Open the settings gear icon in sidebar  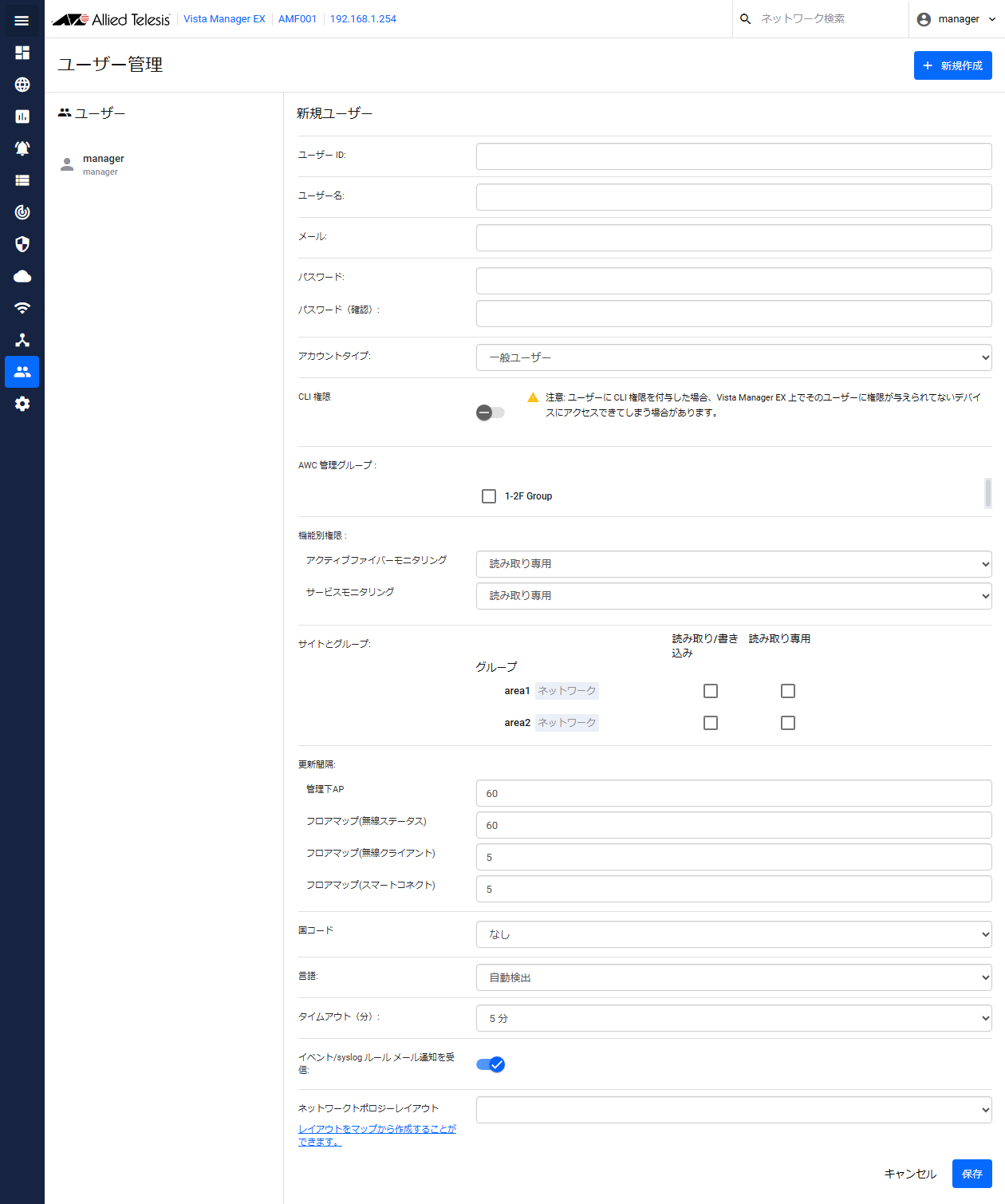(x=22, y=404)
